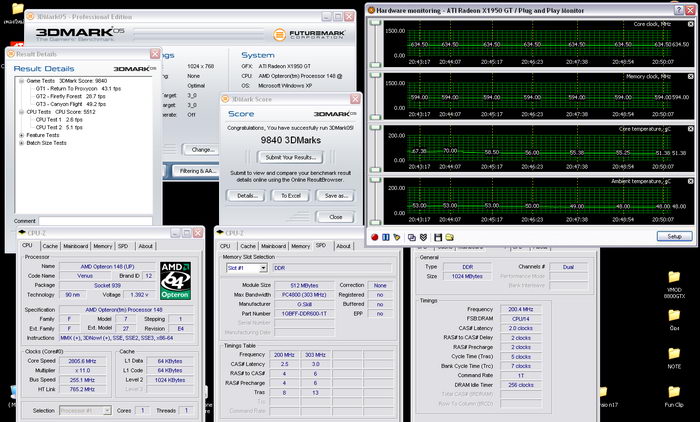
Task: Click the blue pause icon in Hardware monitoring
Action: pos(386,237)
